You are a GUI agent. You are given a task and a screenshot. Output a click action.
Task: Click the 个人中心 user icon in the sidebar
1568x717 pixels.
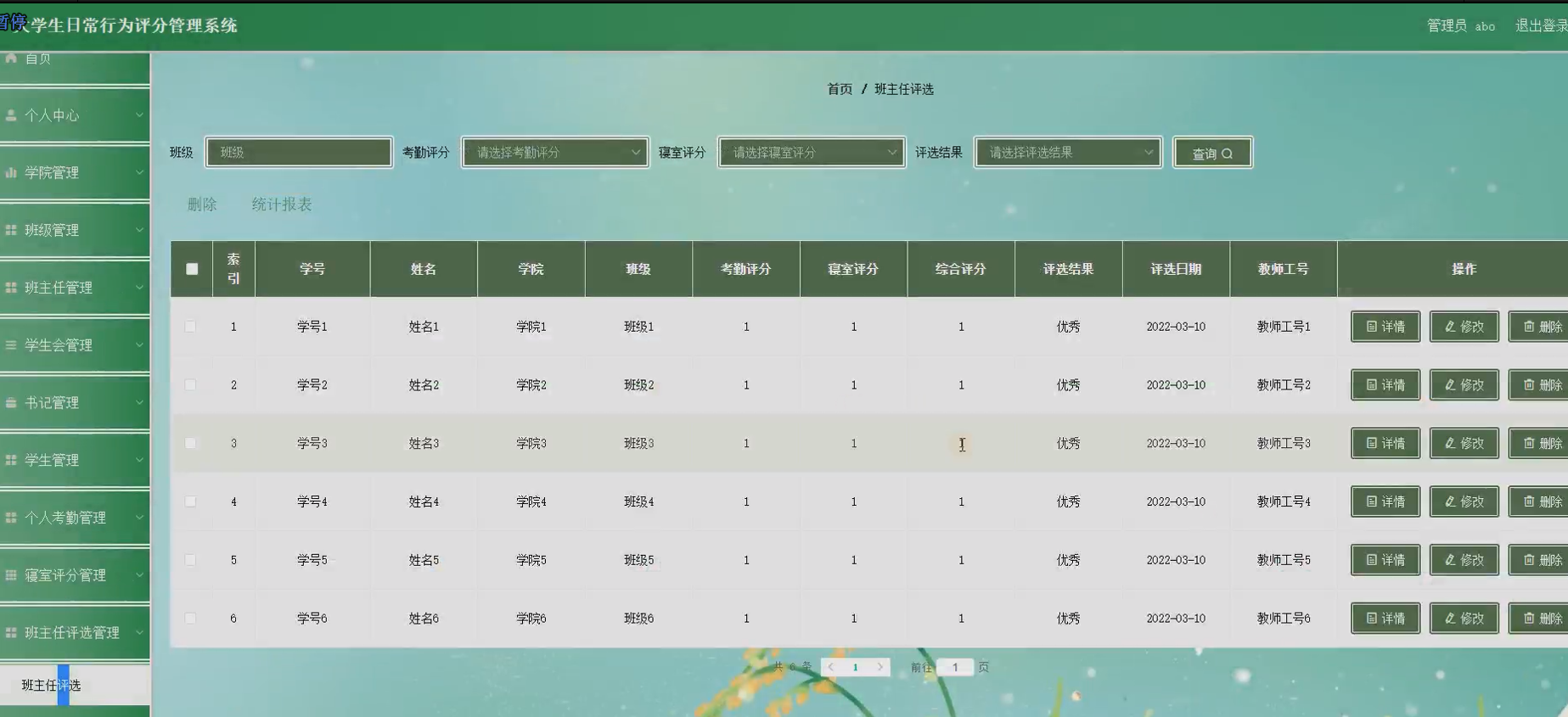click(11, 115)
